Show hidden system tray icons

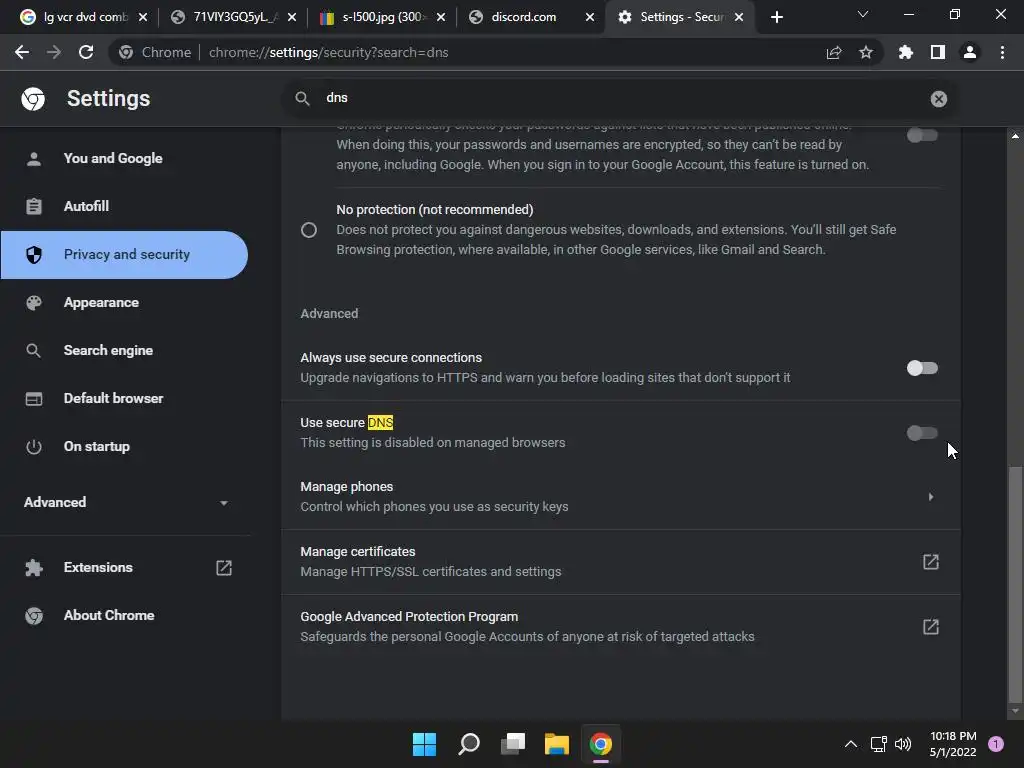pos(850,744)
